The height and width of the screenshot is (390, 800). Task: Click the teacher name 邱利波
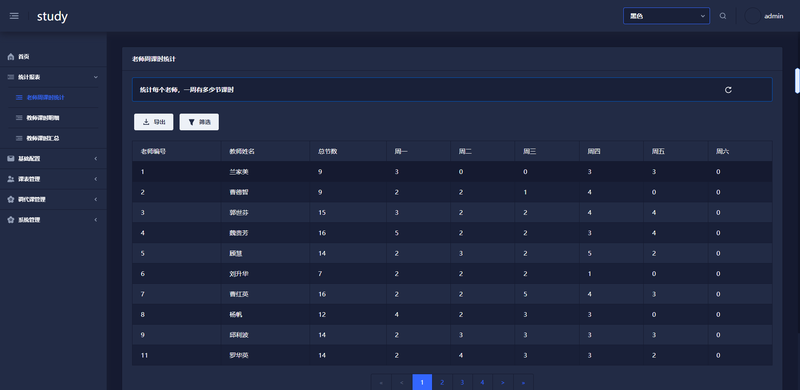[x=239, y=335]
